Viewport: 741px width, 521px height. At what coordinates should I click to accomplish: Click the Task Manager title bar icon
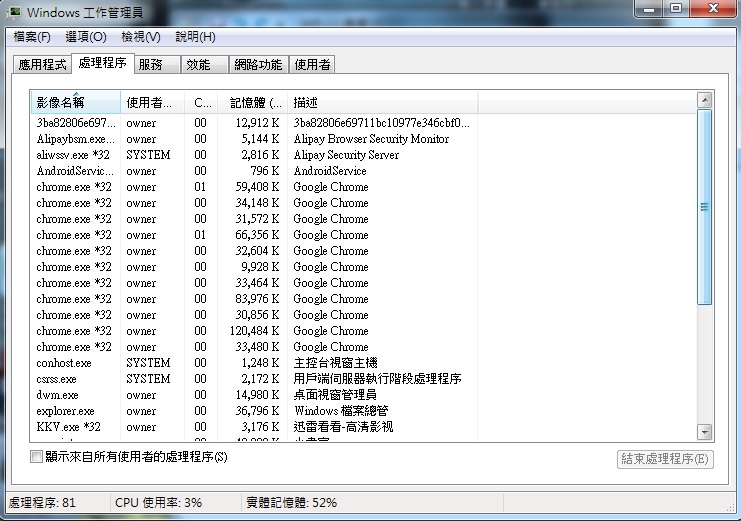coord(15,12)
